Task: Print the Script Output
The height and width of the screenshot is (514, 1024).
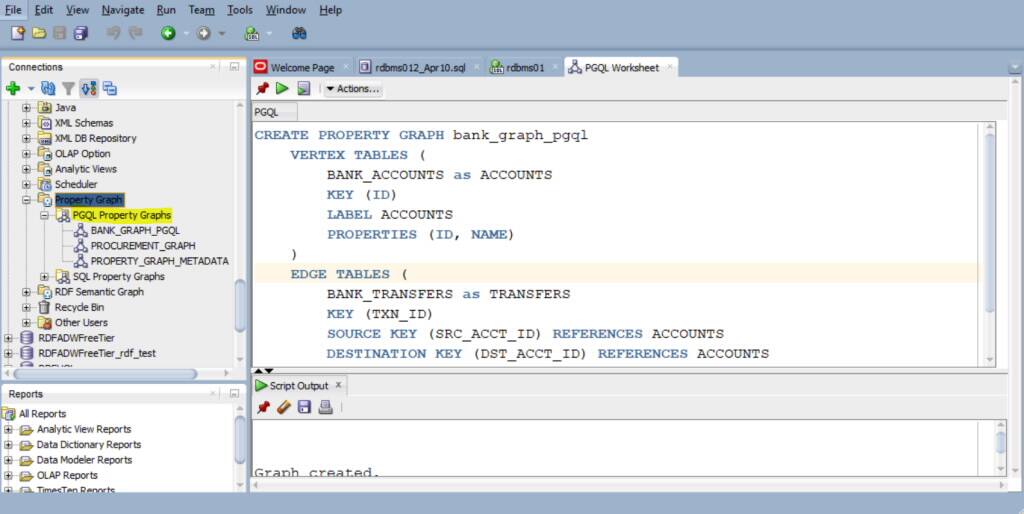Action: click(x=325, y=407)
